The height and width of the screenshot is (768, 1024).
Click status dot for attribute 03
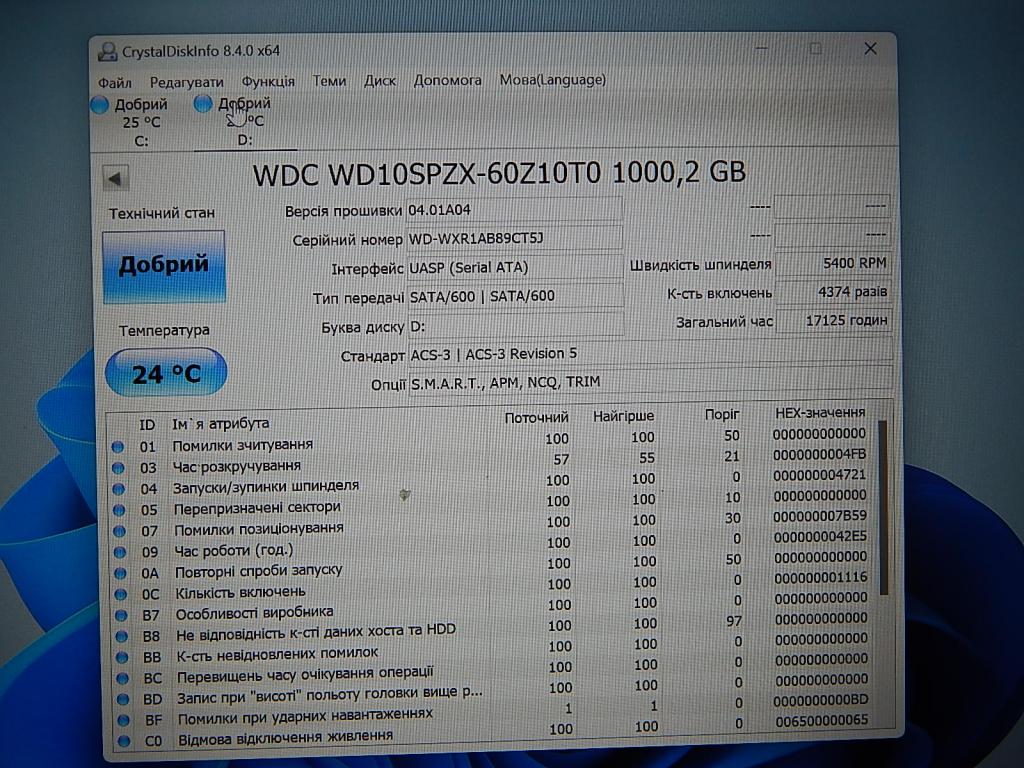pyautogui.click(x=118, y=468)
